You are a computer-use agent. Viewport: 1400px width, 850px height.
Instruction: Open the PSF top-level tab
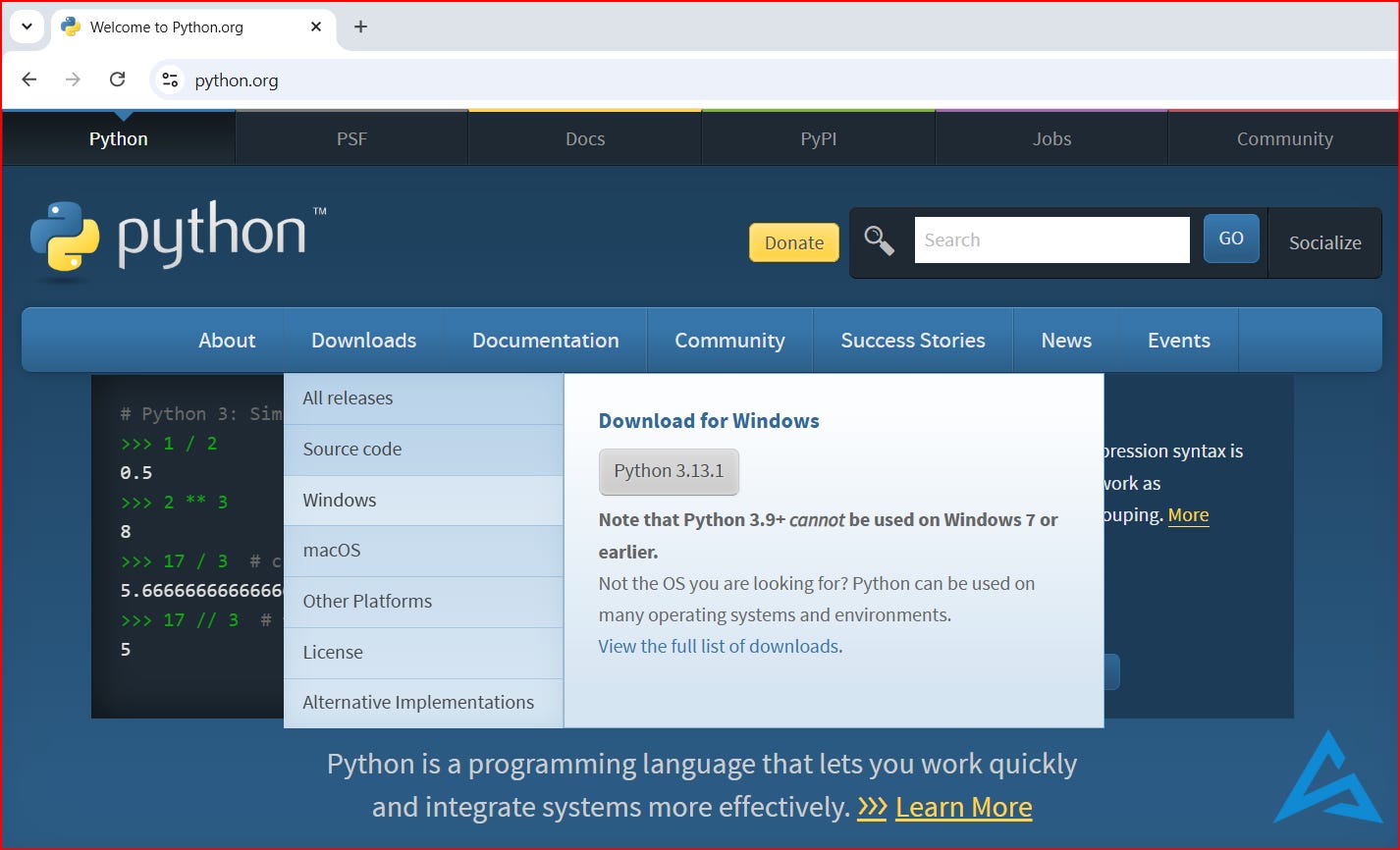tap(351, 138)
